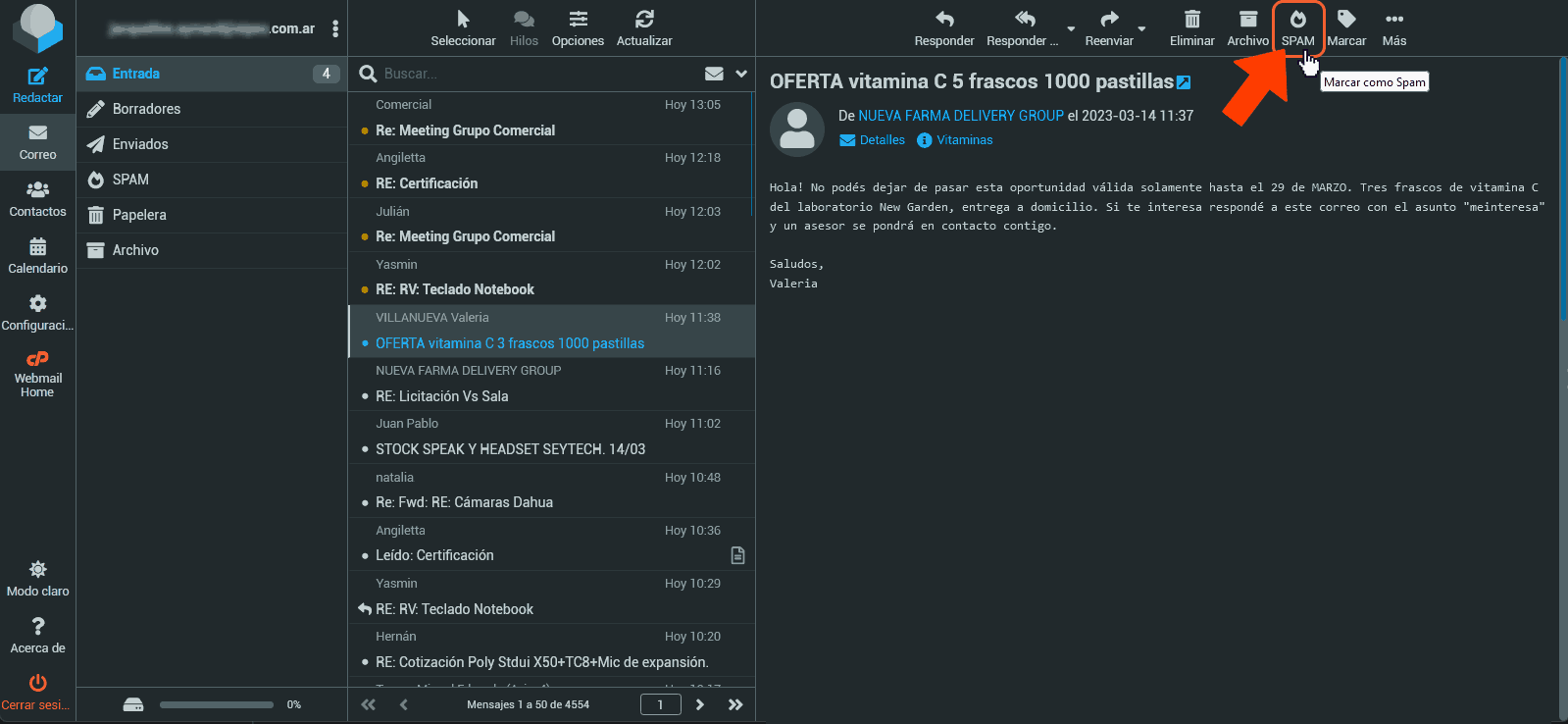Click Responder to reply
1568x724 pixels.
[944, 28]
